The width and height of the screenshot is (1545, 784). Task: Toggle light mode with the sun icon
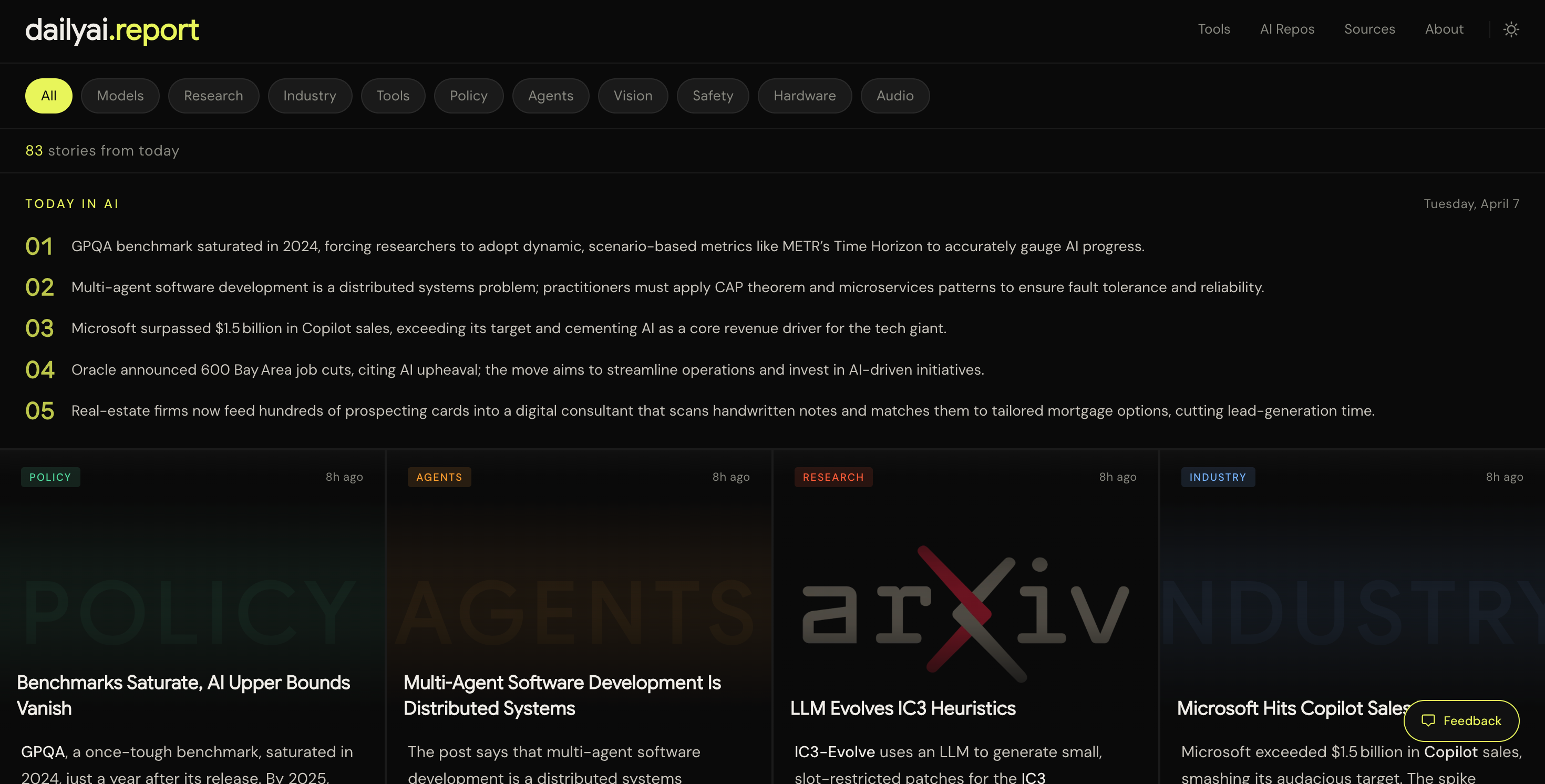pyautogui.click(x=1511, y=29)
